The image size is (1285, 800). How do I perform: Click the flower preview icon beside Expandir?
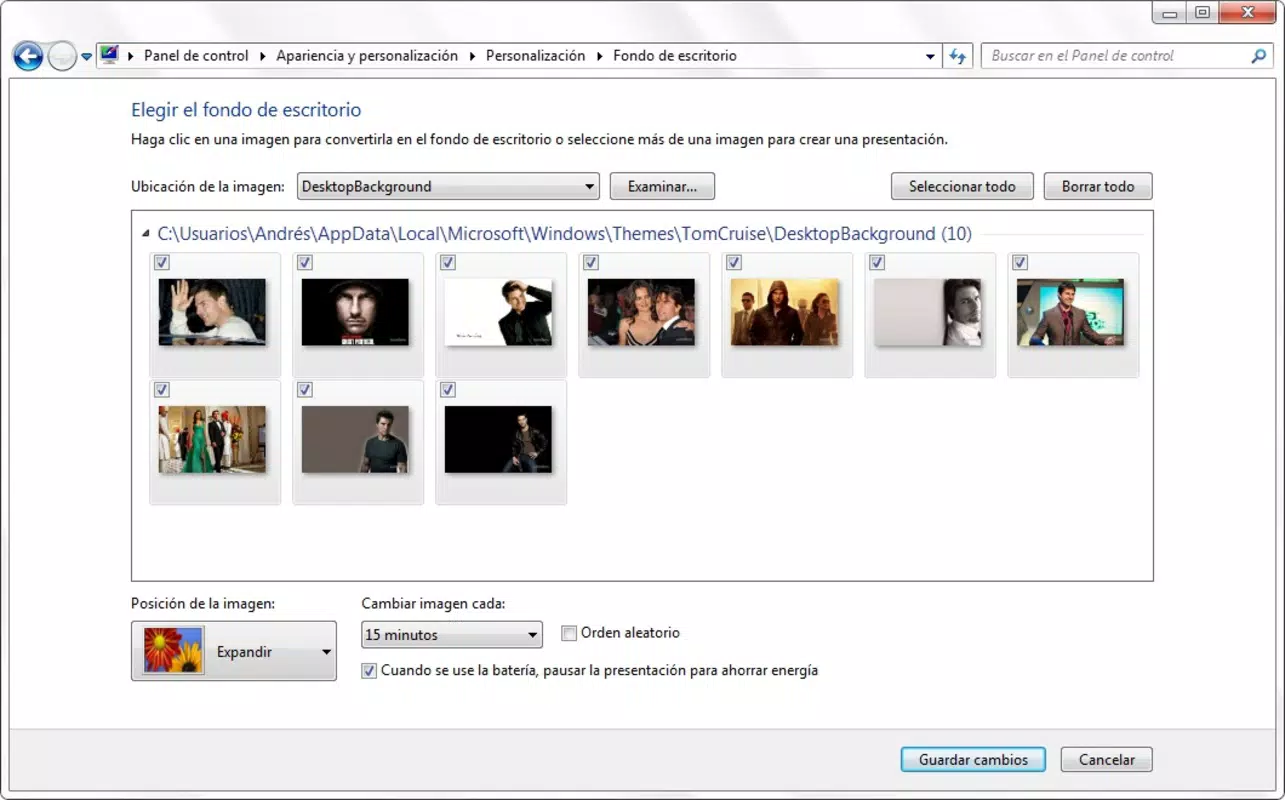pyautogui.click(x=173, y=651)
